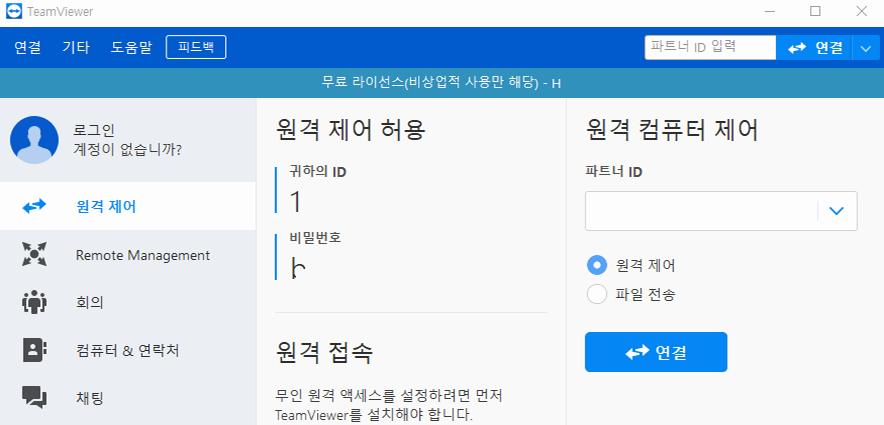Open the 연결 menu
This screenshot has height=425, width=884.
[x=28, y=48]
